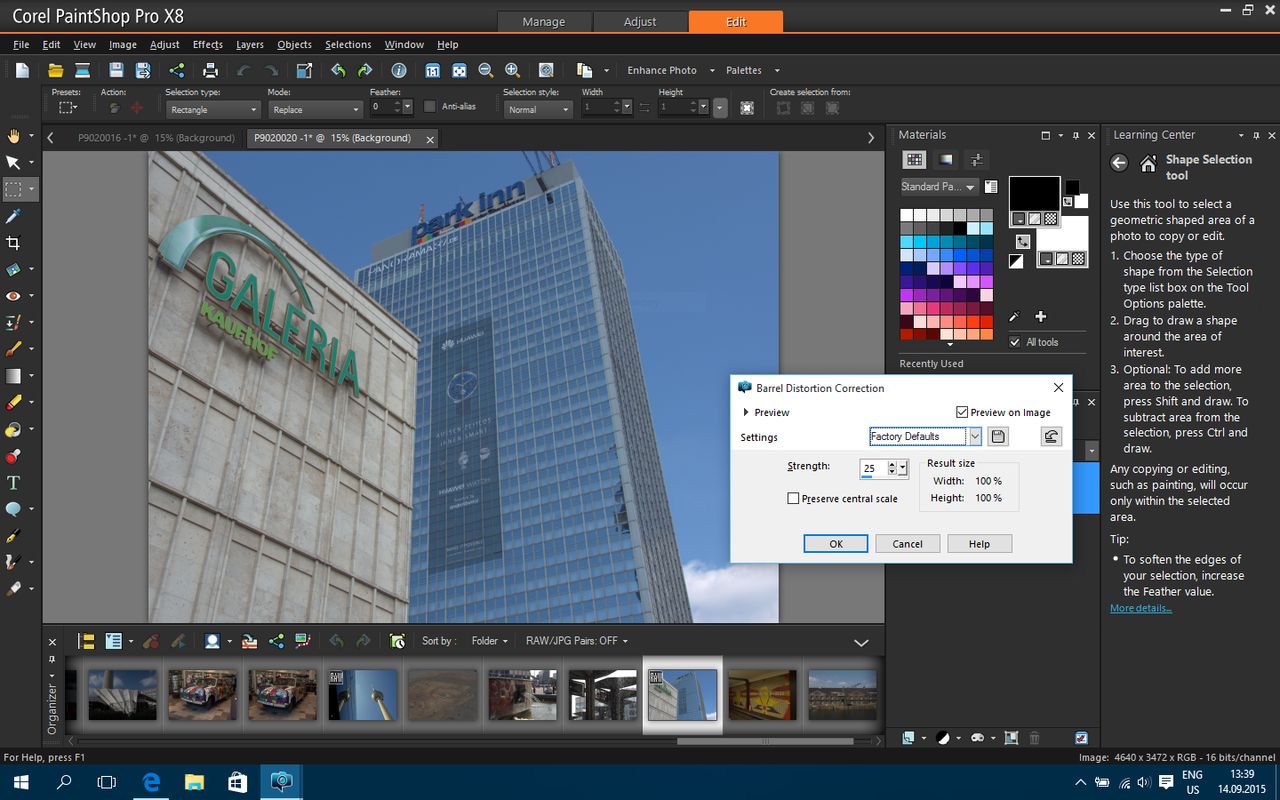This screenshot has width=1280, height=800.
Task: Open the Effects menu
Action: (x=207, y=44)
